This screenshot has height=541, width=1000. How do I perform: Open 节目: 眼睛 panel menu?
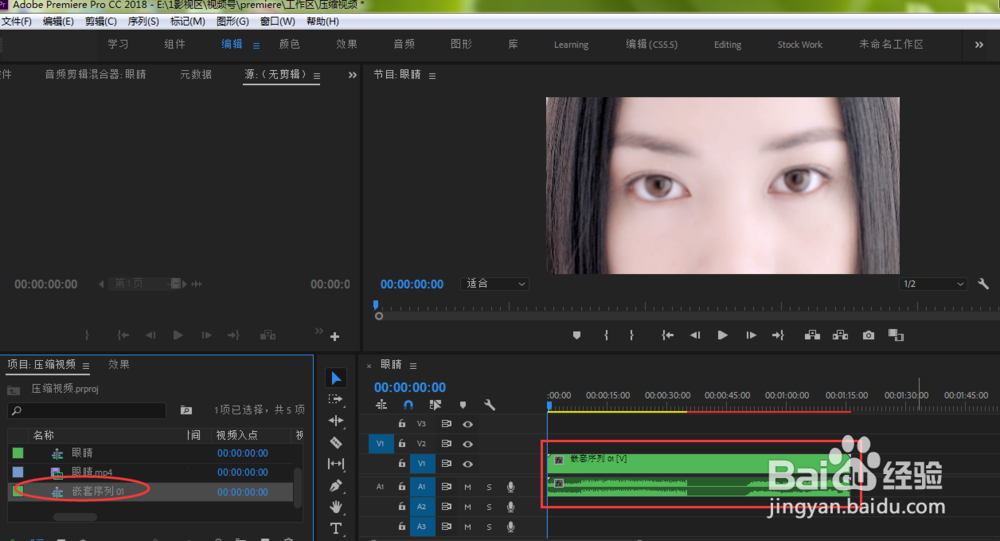click(432, 76)
